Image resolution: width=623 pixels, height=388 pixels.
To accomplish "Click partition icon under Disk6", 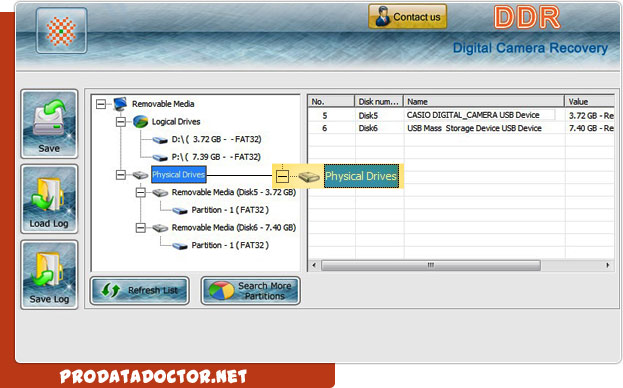I will click(x=180, y=246).
